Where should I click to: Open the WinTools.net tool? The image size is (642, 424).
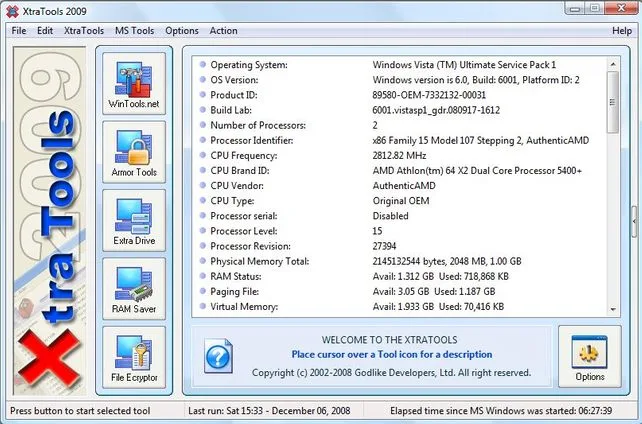tap(134, 83)
